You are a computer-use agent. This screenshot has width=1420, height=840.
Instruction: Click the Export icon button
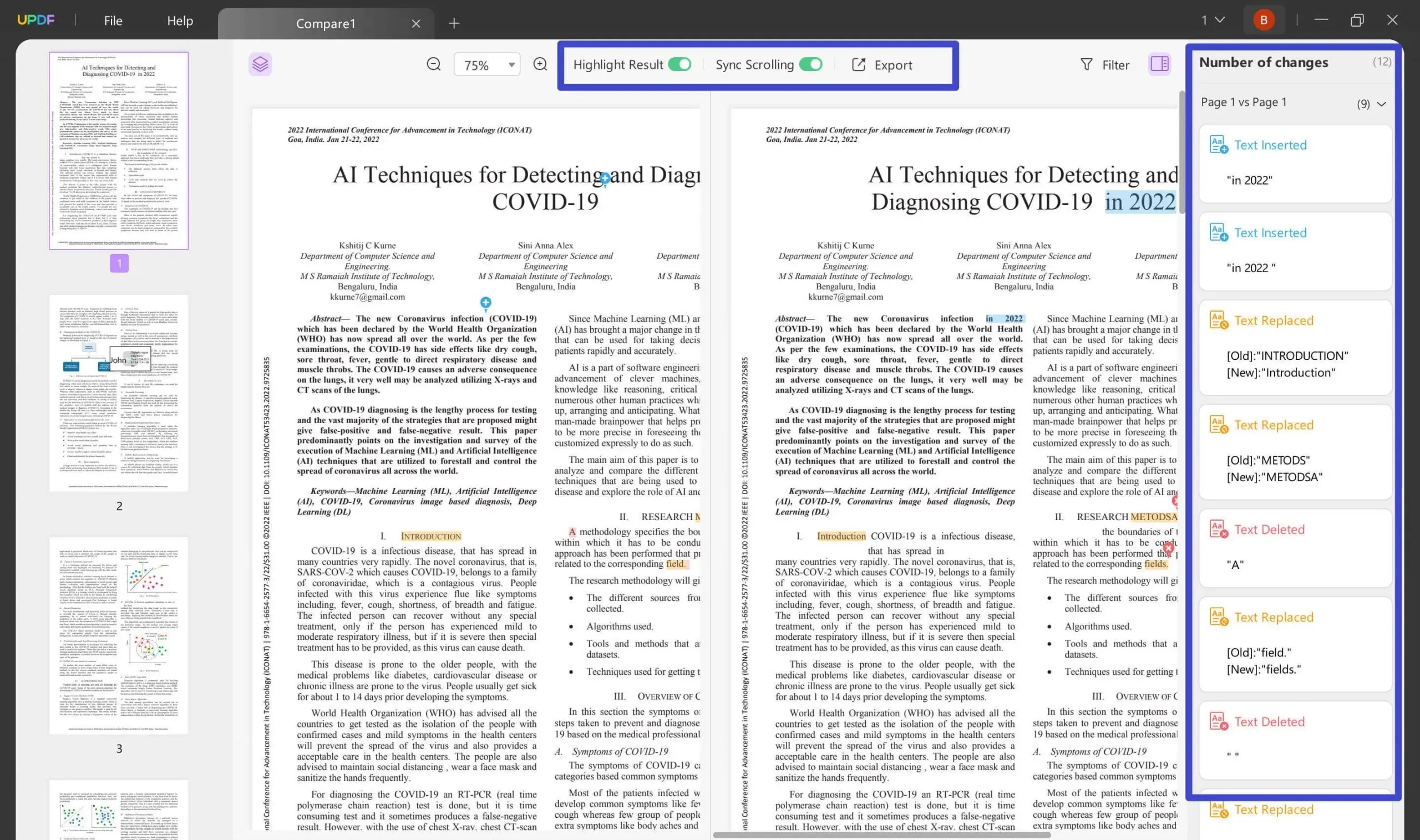coord(859,64)
